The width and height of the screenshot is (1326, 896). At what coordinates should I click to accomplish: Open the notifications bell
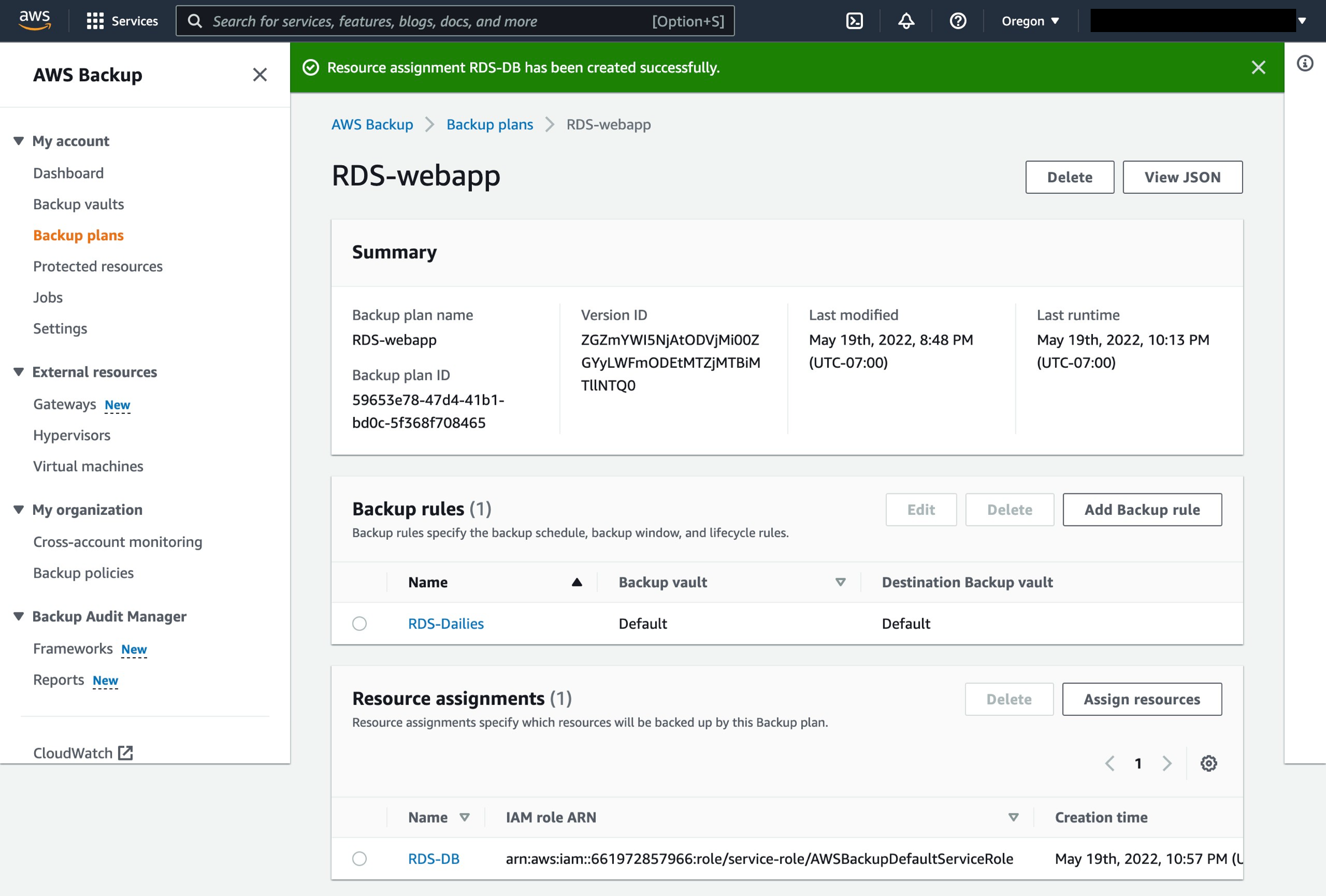pos(906,21)
